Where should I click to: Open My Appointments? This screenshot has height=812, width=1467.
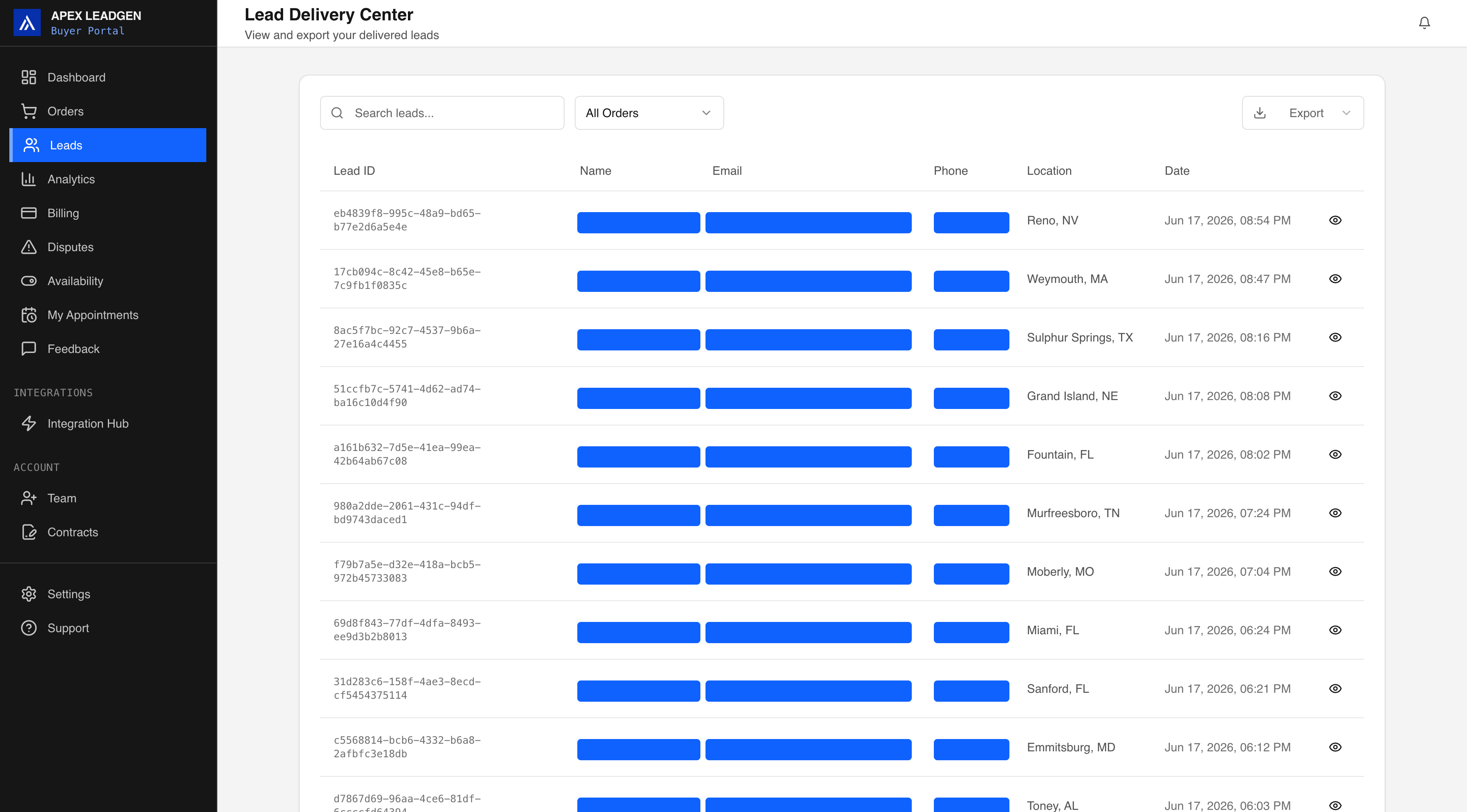point(108,315)
